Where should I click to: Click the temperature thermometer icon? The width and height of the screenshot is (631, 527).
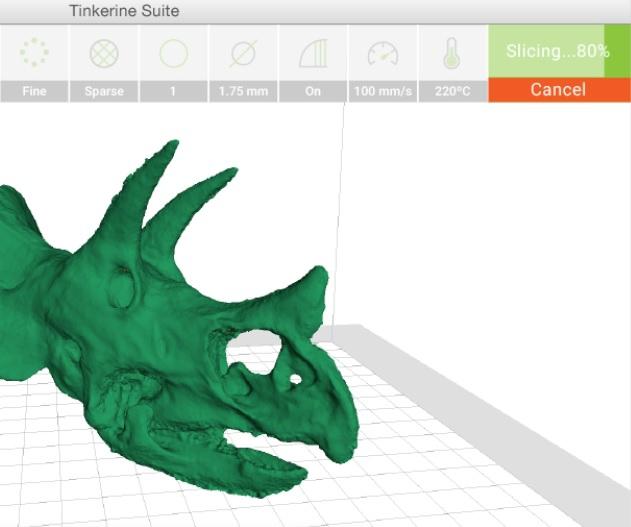[x=452, y=53]
